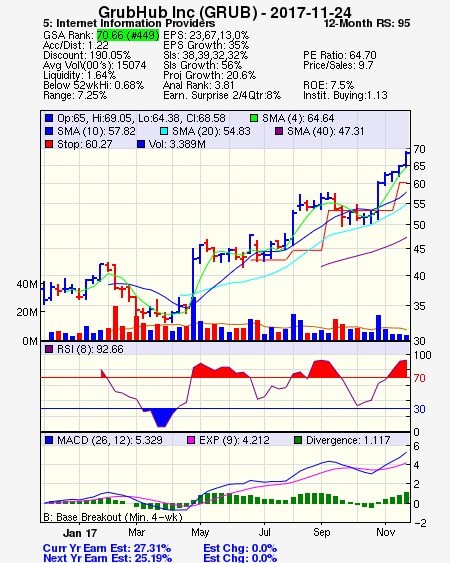Screen dimensions: 450x563
Task: Click the Curr Yr Earn Est text
Action: (107, 548)
